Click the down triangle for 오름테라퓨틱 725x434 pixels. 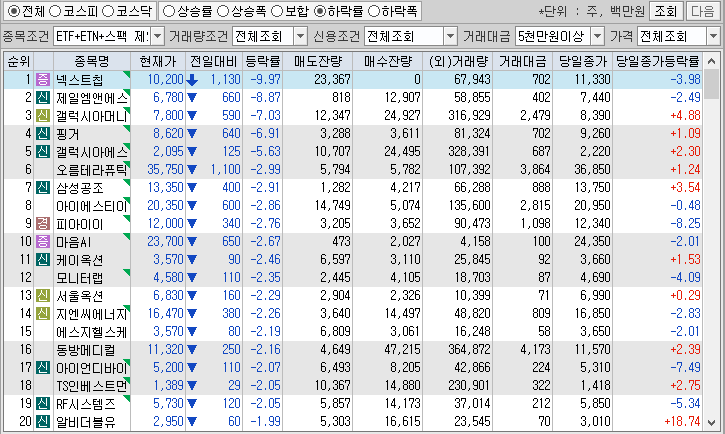point(192,170)
